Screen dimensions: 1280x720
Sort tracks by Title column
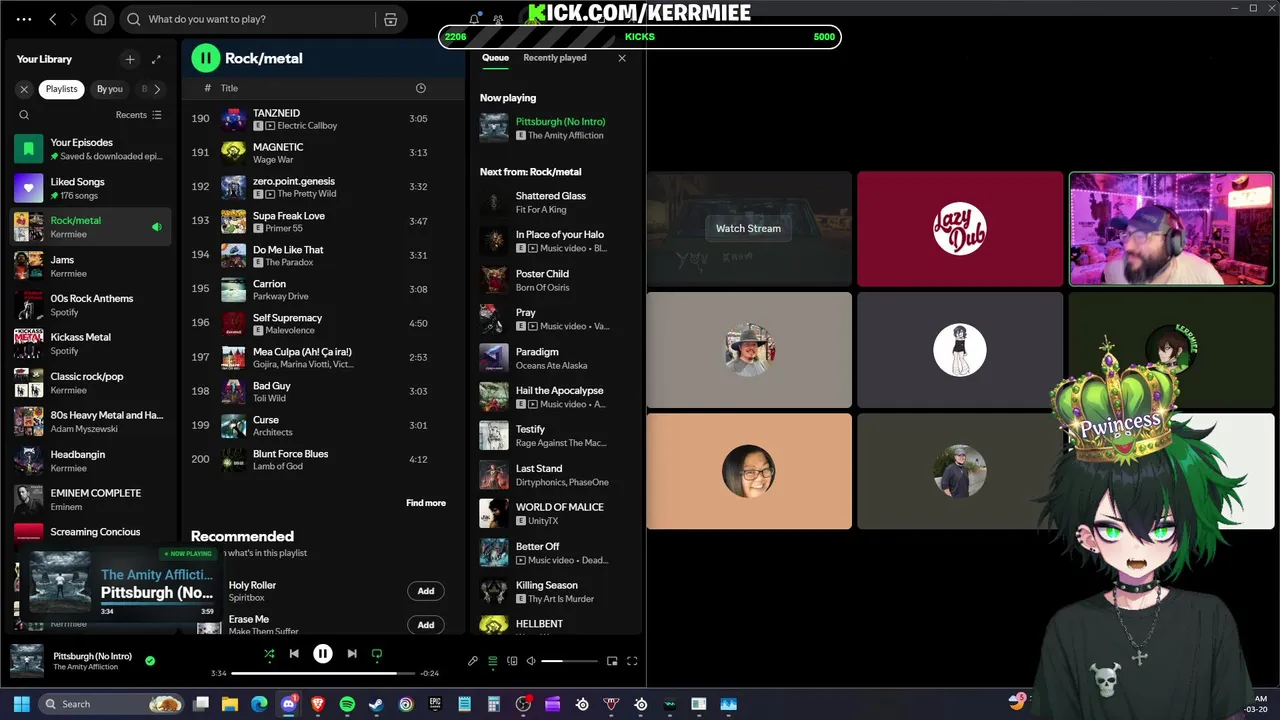click(x=229, y=88)
